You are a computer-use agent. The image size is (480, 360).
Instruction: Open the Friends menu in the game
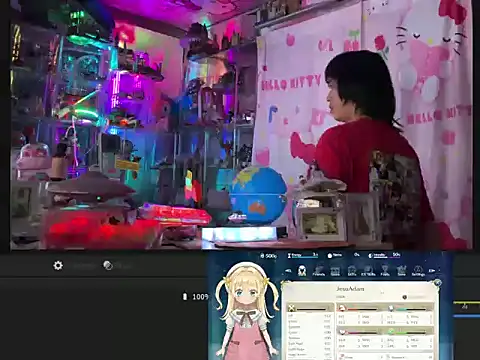(x=319, y=271)
